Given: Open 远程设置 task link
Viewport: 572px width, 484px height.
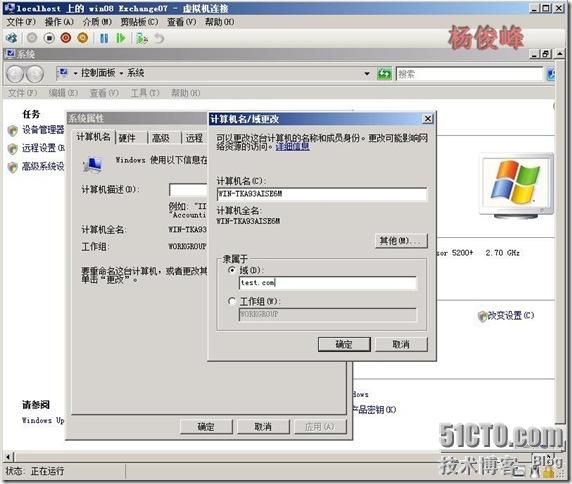Looking at the screenshot, I should point(43,148).
